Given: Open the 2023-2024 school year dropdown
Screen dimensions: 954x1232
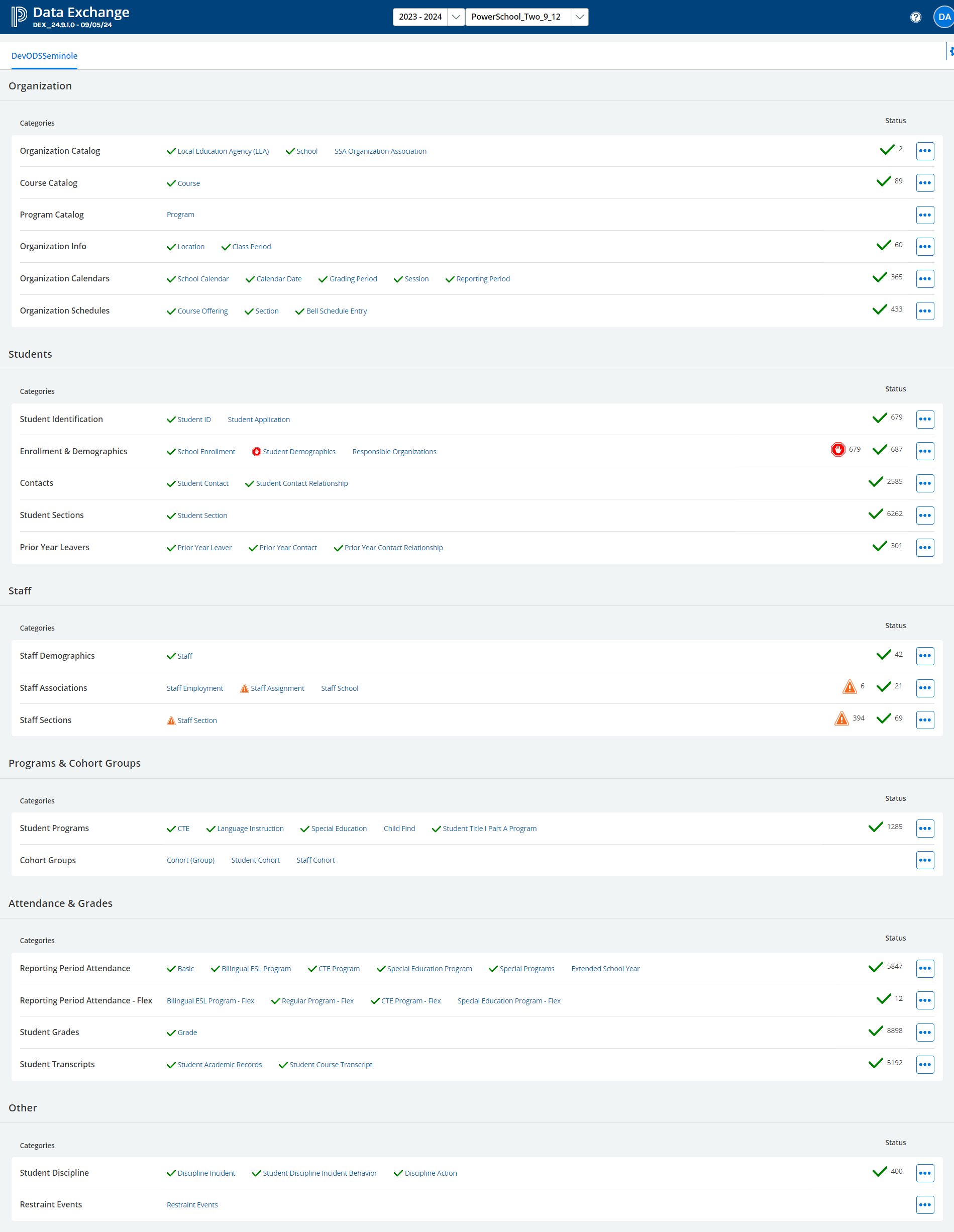Looking at the screenshot, I should pos(428,17).
